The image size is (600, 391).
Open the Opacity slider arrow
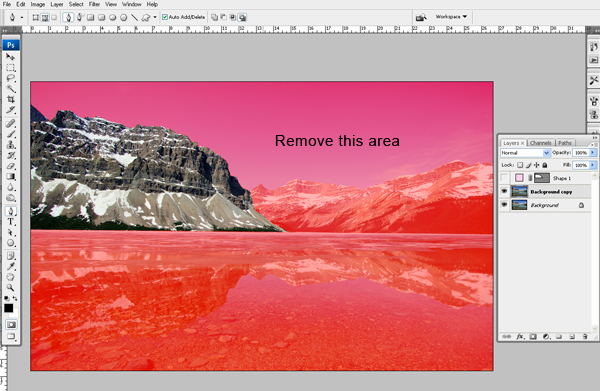pos(593,153)
